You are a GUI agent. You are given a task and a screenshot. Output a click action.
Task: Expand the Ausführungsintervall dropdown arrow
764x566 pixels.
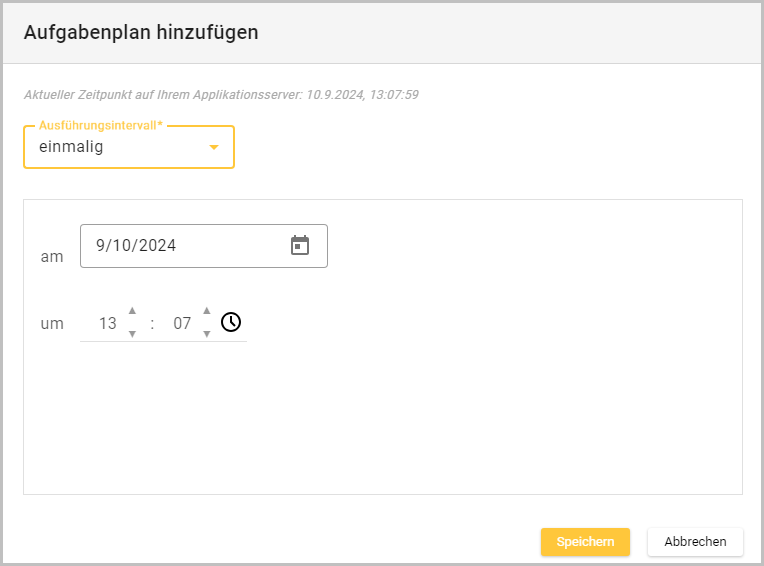point(213,148)
